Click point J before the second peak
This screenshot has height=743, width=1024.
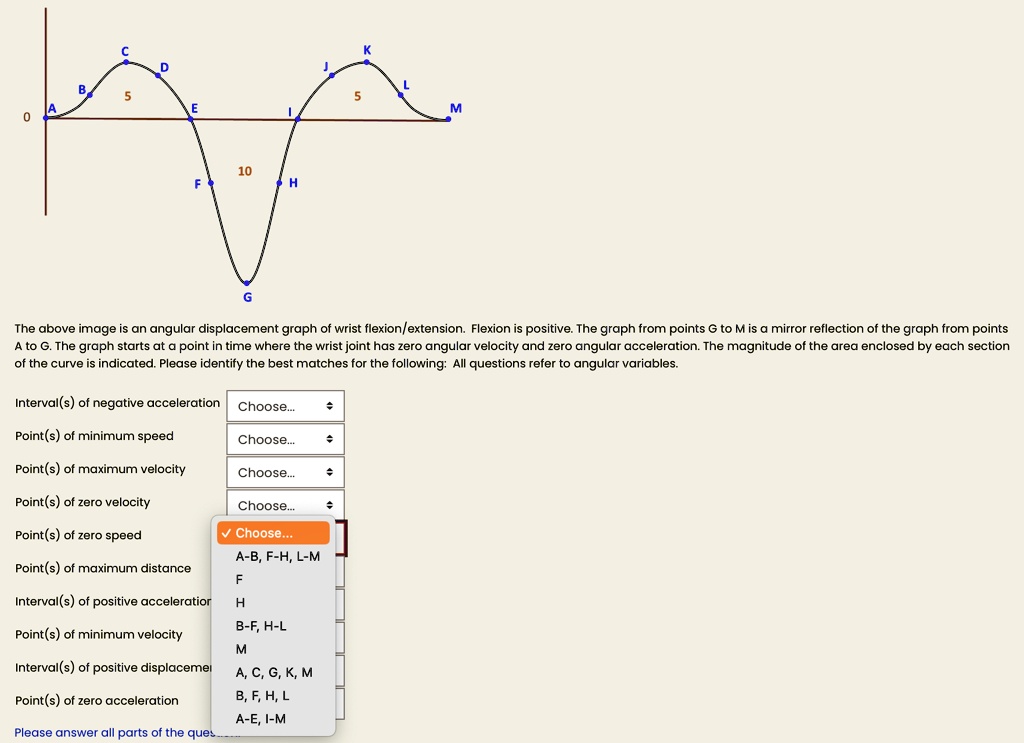[x=332, y=75]
